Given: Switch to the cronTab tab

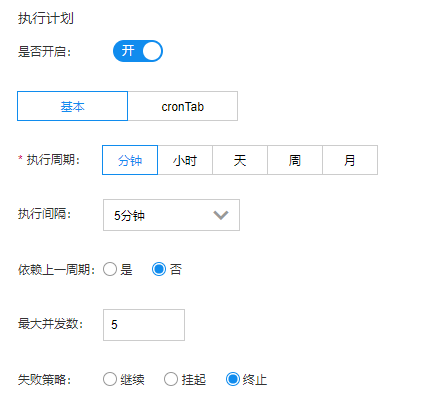Looking at the screenshot, I should click(183, 106).
